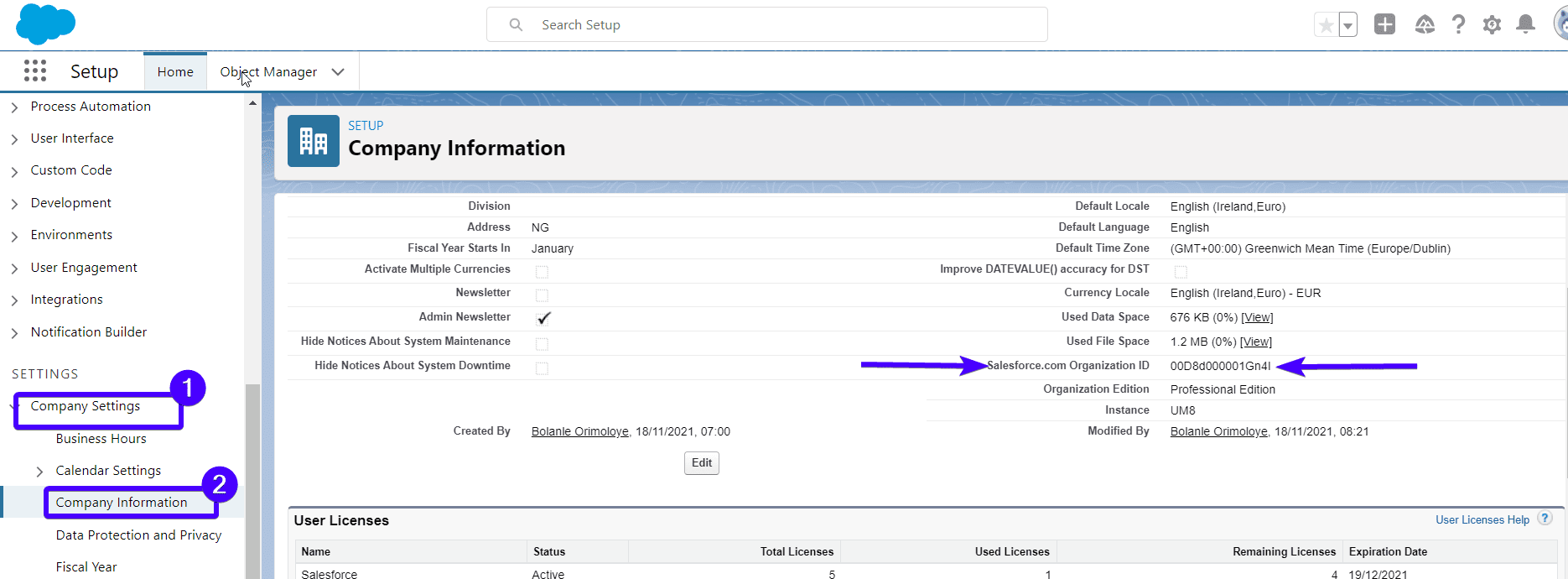Viewport: 1568px width, 579px height.
Task: Open Bolanle Orimoloye link under Modified By
Action: pos(1219,431)
